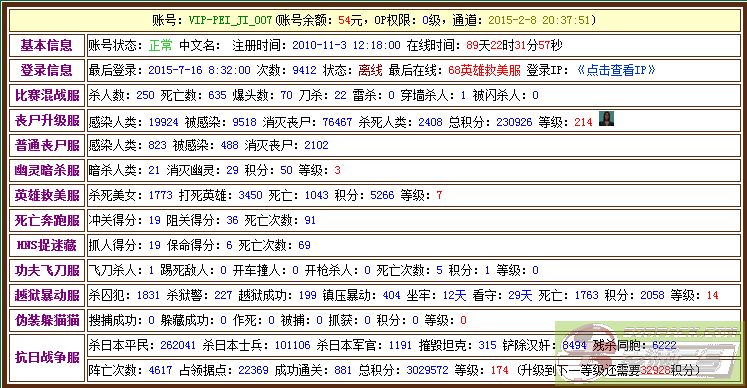Choose the 幽灵暗杀服 category label

click(x=47, y=170)
